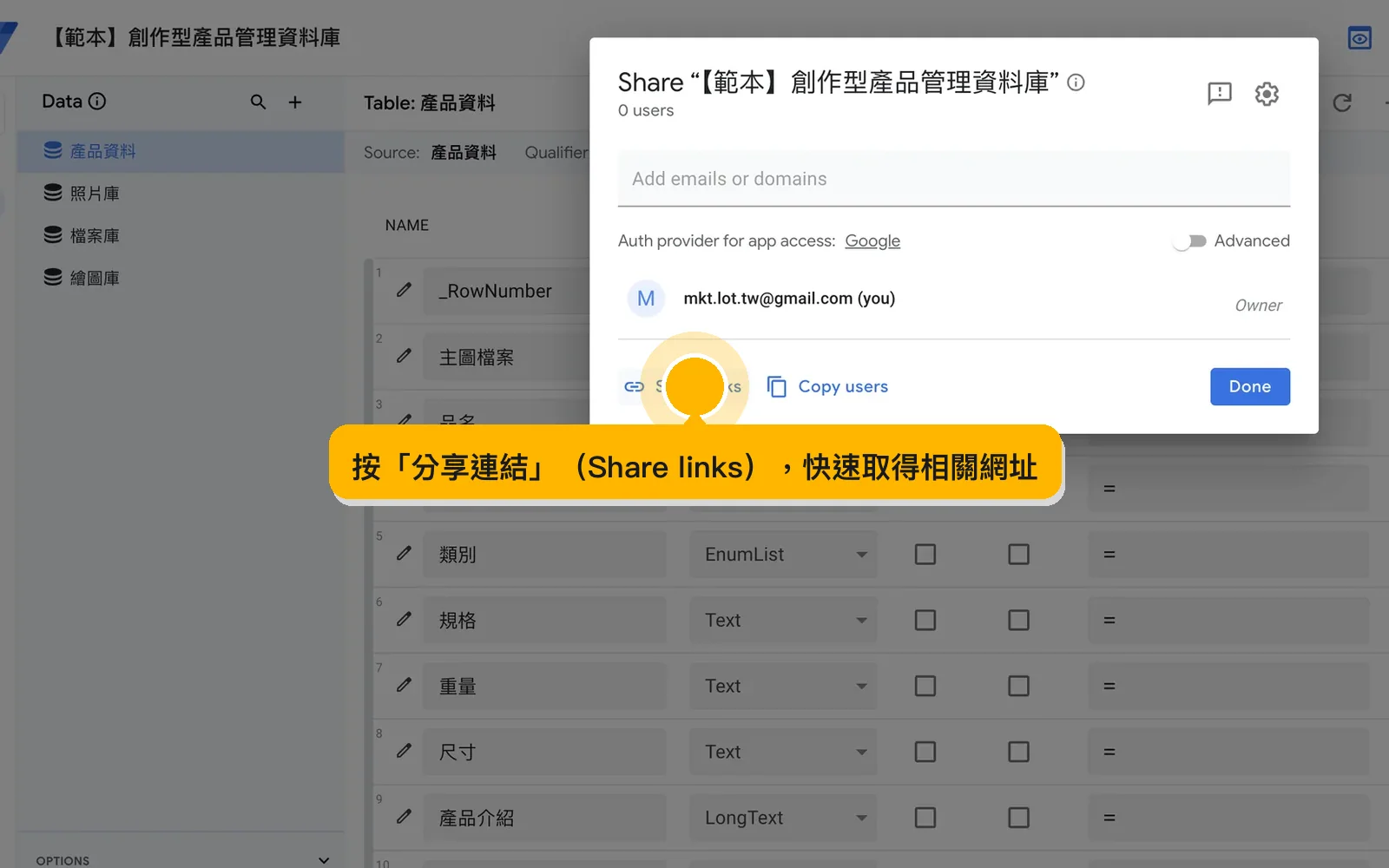
Task: Open LongText type dropdown for 產品介紹
Action: (x=783, y=819)
